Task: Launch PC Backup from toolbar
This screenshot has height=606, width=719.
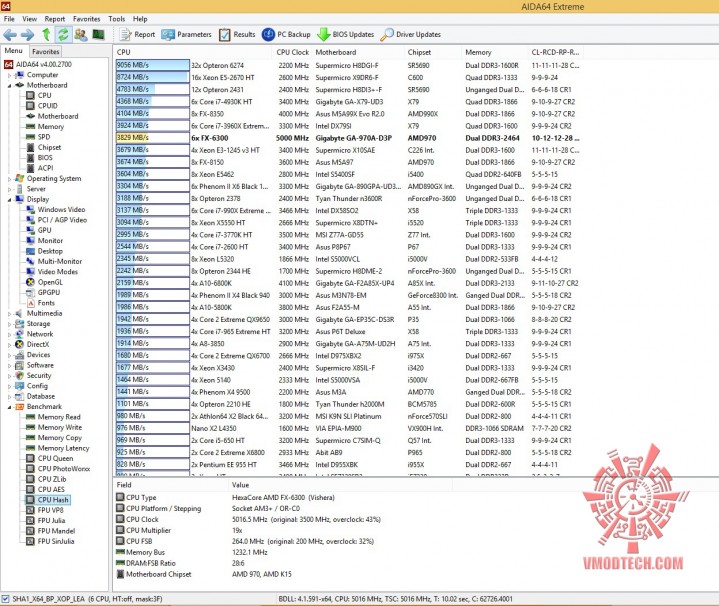Action: point(286,34)
